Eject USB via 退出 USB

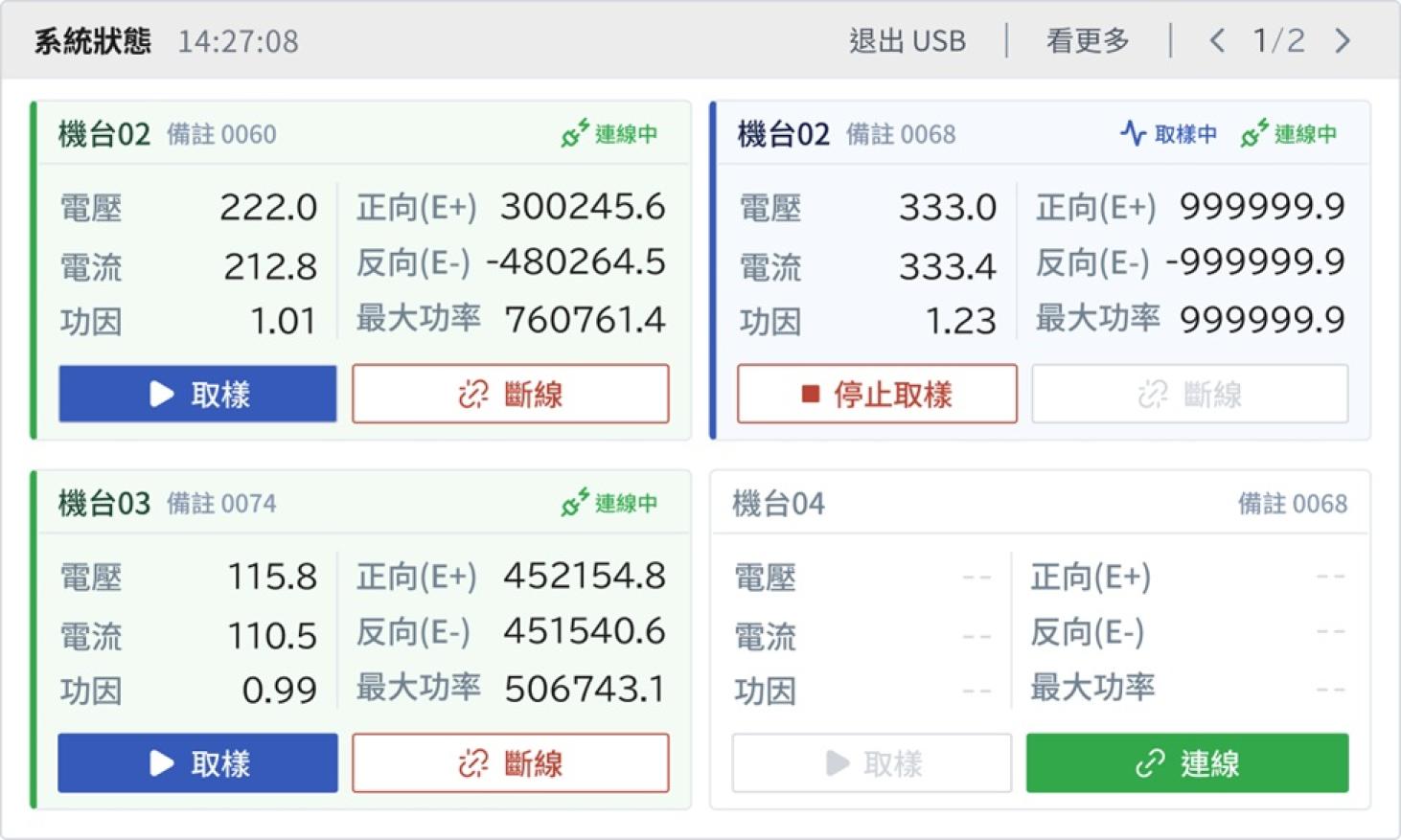click(907, 41)
